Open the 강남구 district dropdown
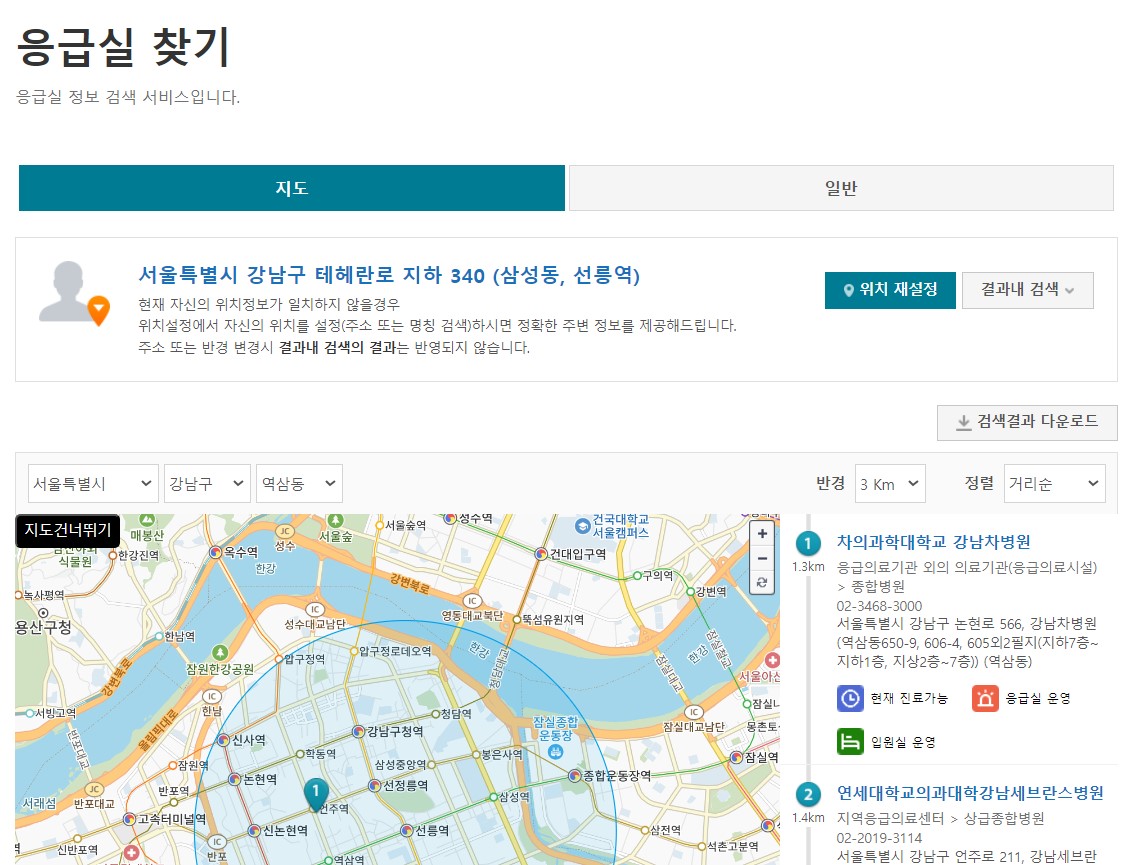The height and width of the screenshot is (865, 1121). coord(207,484)
